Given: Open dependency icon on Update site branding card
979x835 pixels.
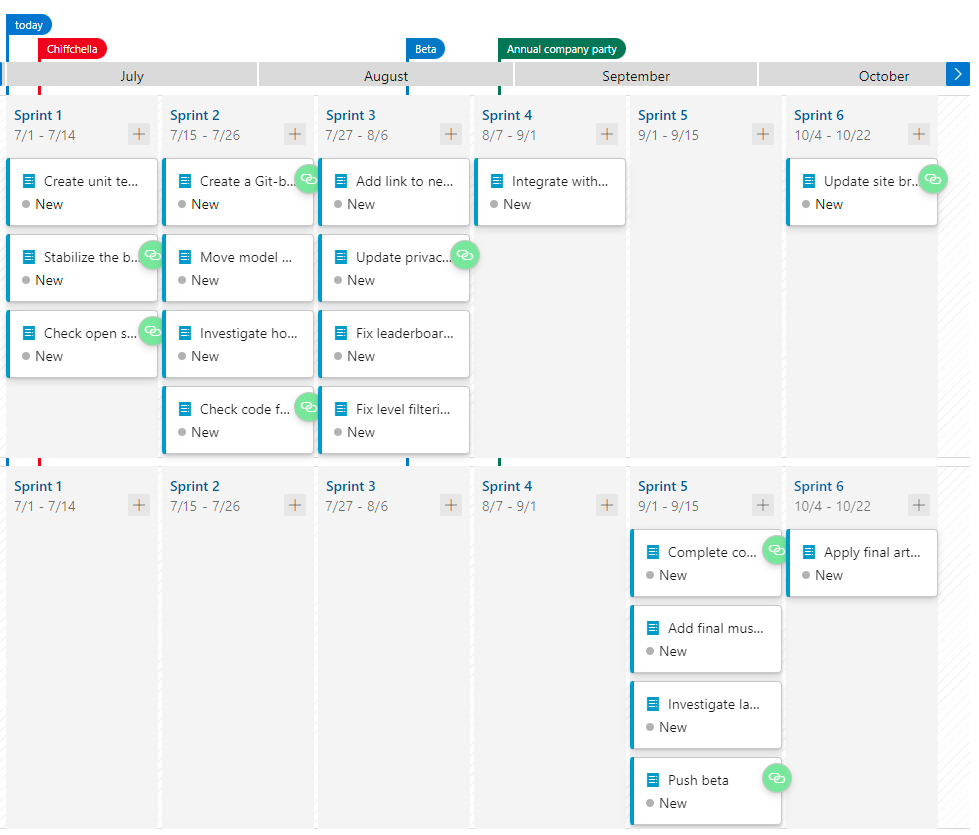Looking at the screenshot, I should click(933, 179).
